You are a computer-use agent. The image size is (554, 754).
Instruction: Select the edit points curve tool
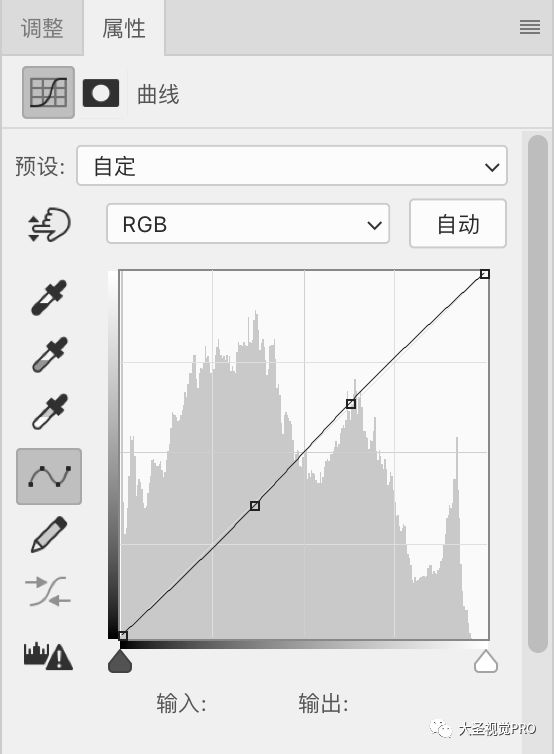pyautogui.click(x=49, y=477)
